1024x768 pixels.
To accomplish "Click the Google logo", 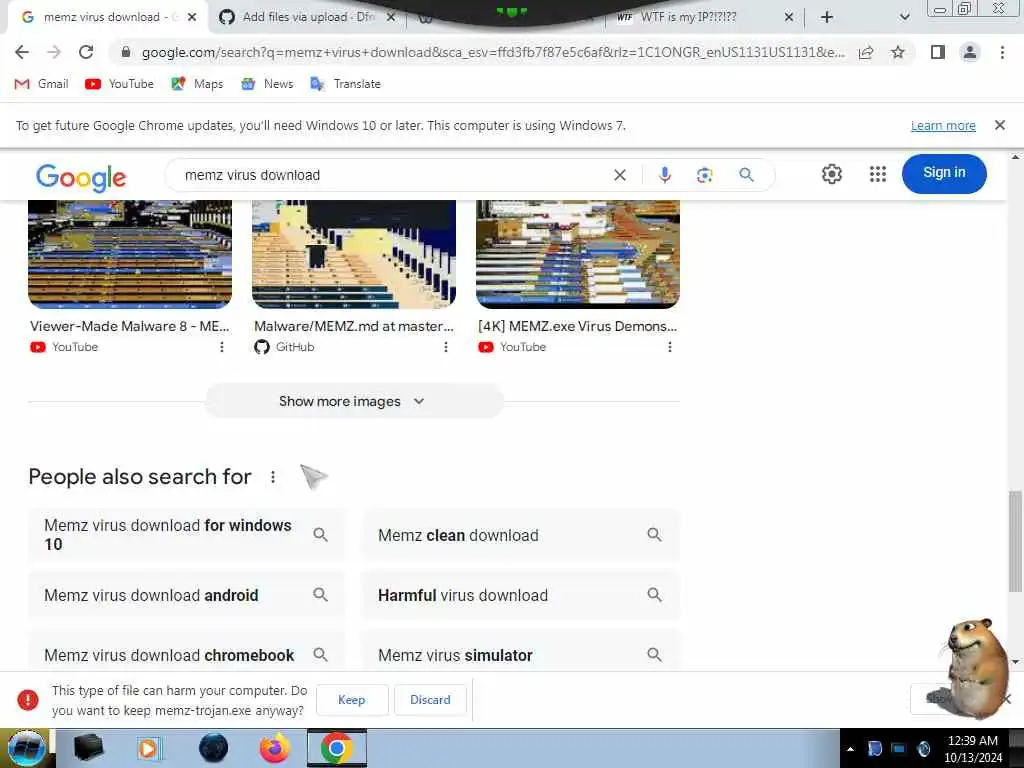I will click(x=81, y=177).
